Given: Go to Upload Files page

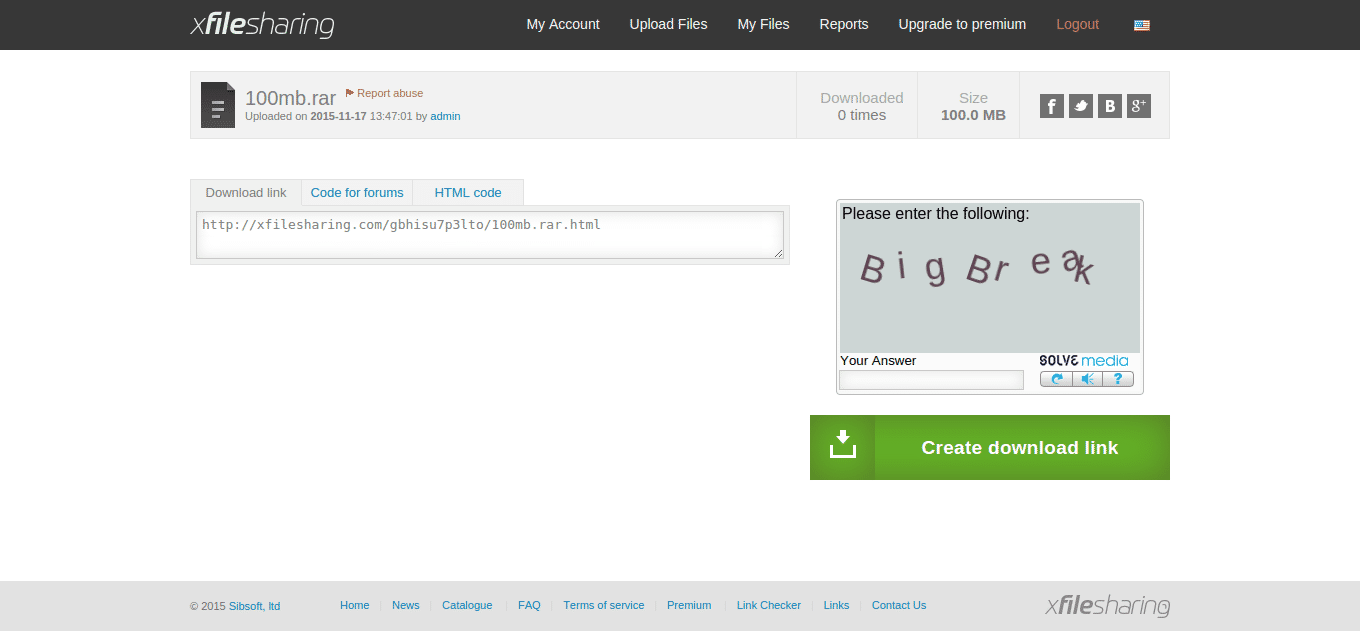Looking at the screenshot, I should (668, 24).
